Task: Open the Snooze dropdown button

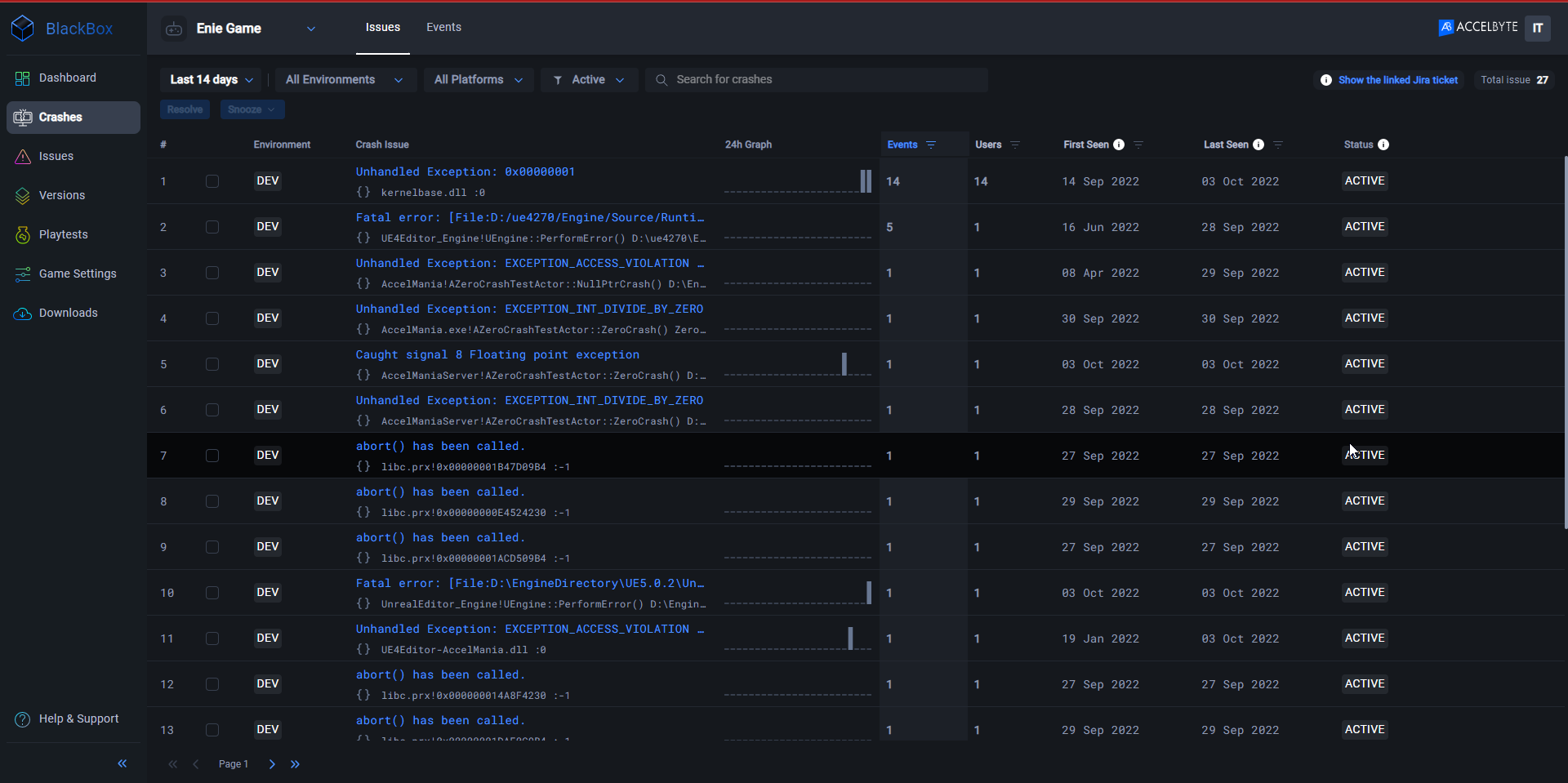Action: (x=252, y=109)
